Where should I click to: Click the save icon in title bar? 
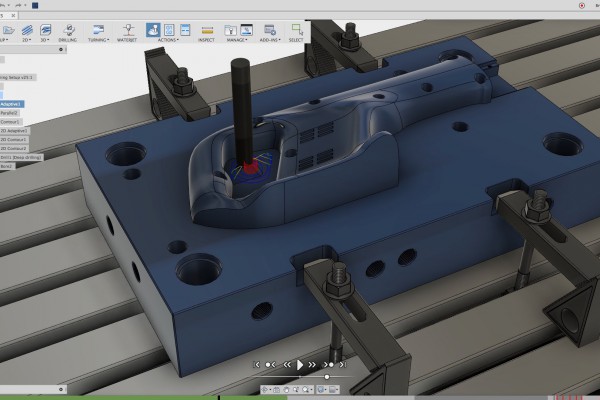pos(35,5)
